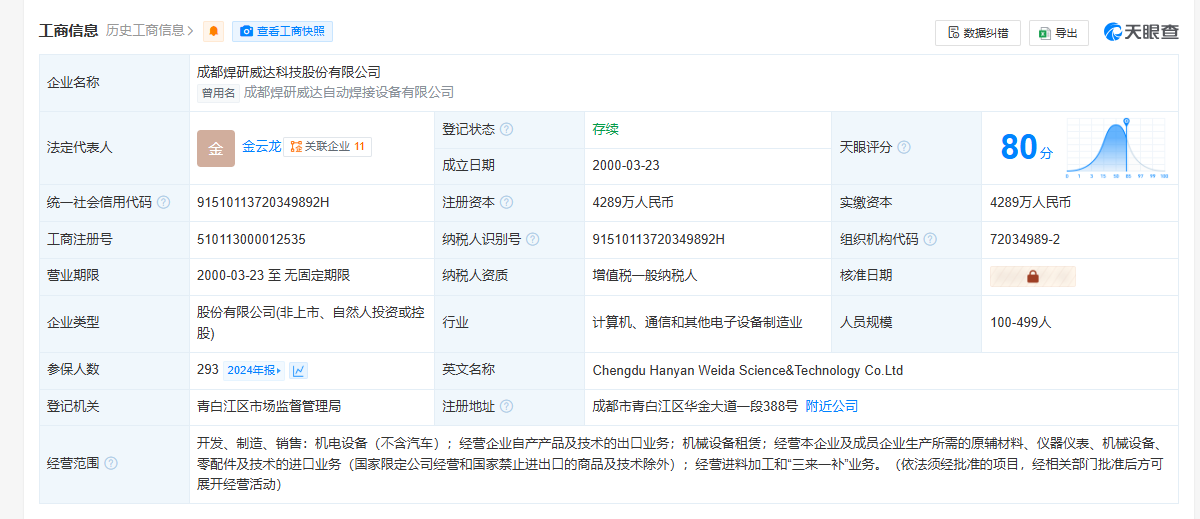Select the 工商信息 heading tab
This screenshot has height=519, width=1200.
(x=69, y=31)
